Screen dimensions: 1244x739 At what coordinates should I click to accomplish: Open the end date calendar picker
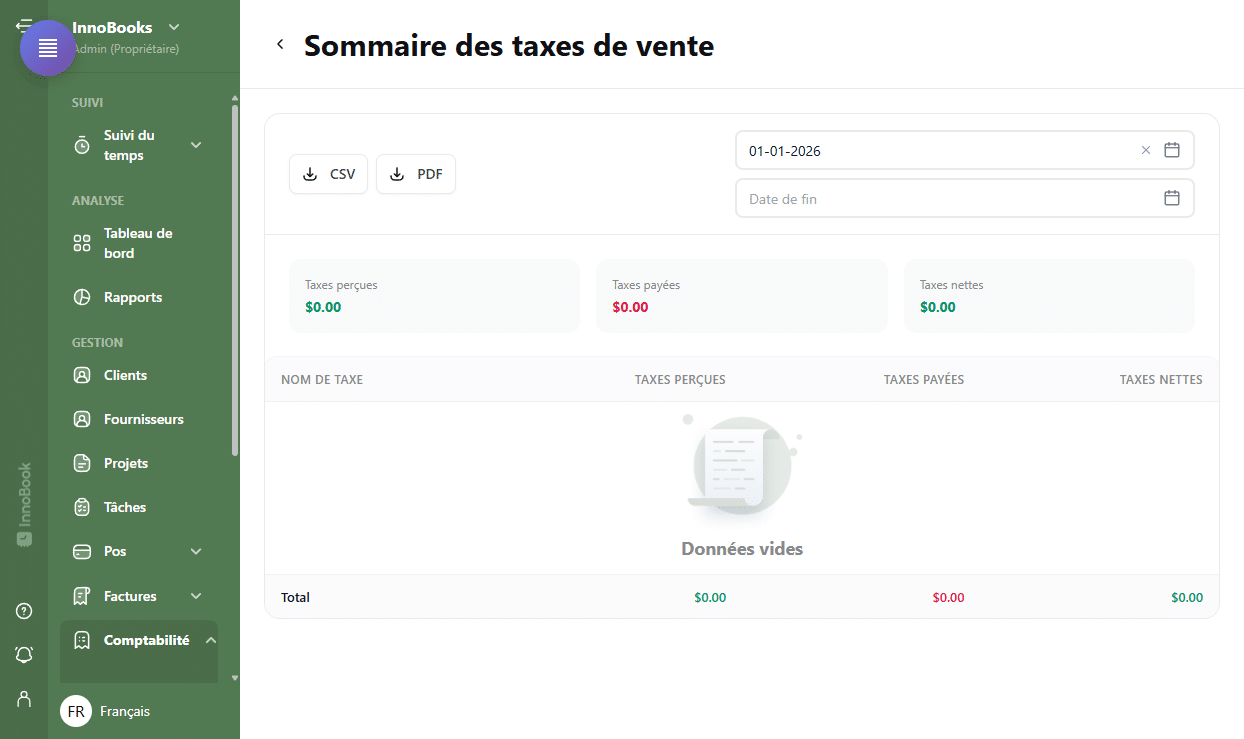click(x=1172, y=198)
